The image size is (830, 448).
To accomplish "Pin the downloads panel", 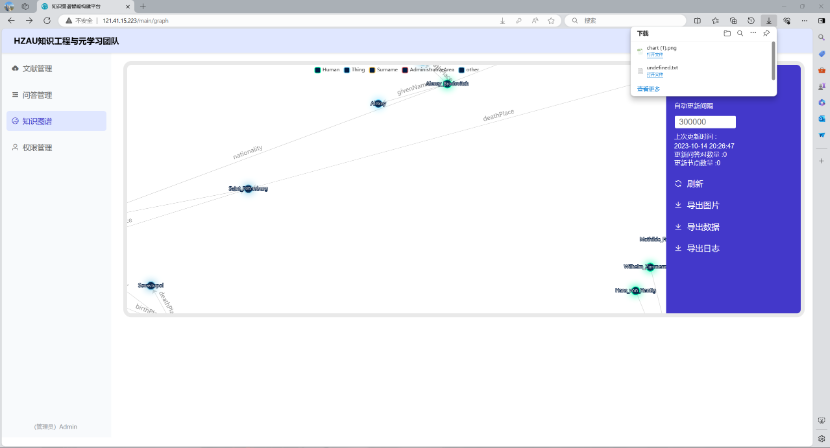I will pos(766,33).
